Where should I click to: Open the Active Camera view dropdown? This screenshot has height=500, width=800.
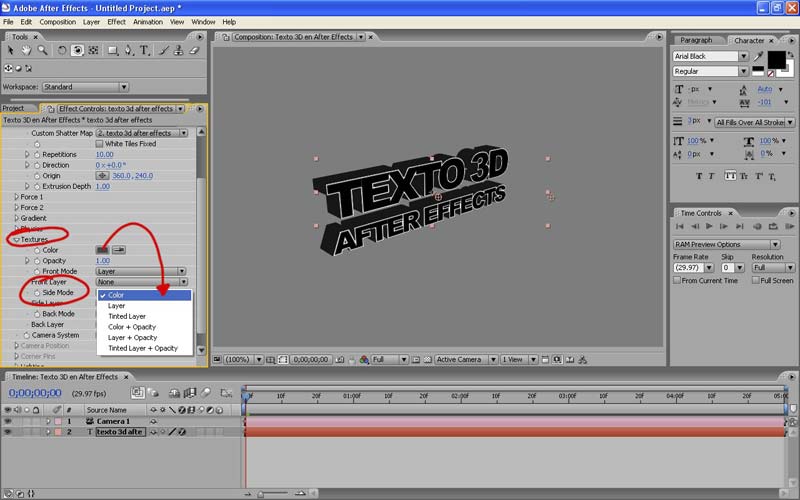(x=465, y=360)
